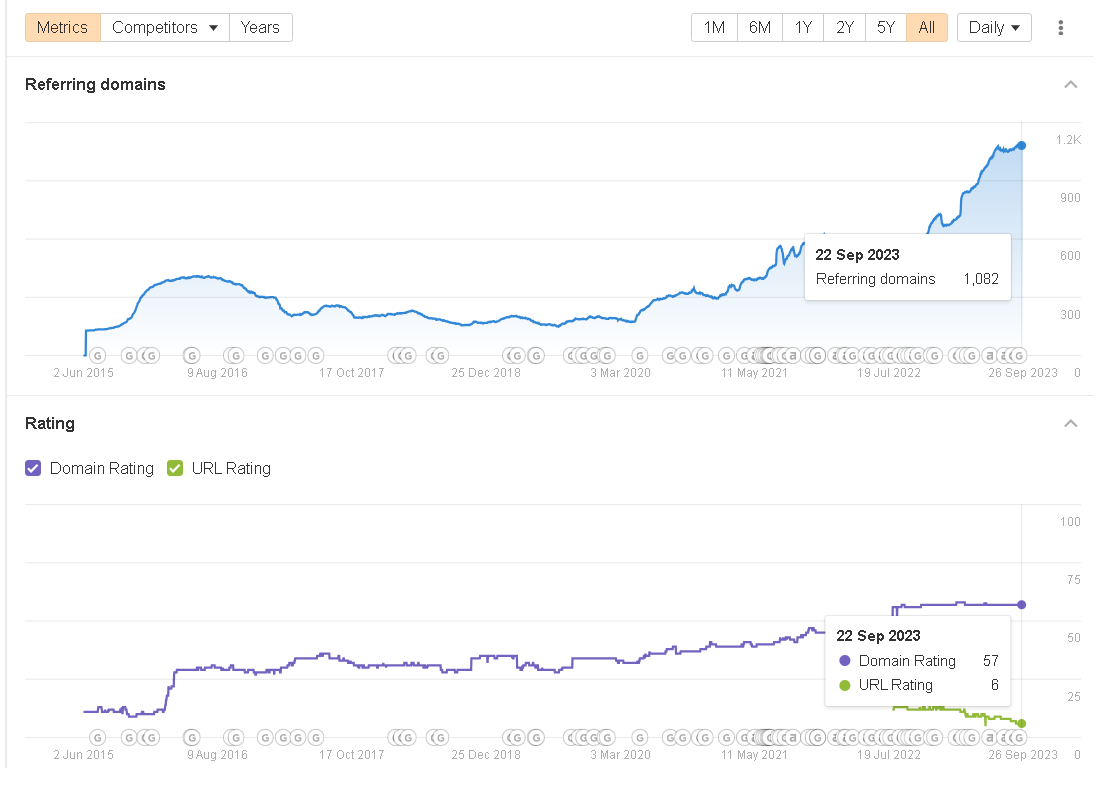Select the All time range
The image size is (1104, 791).
pyautogui.click(x=927, y=28)
